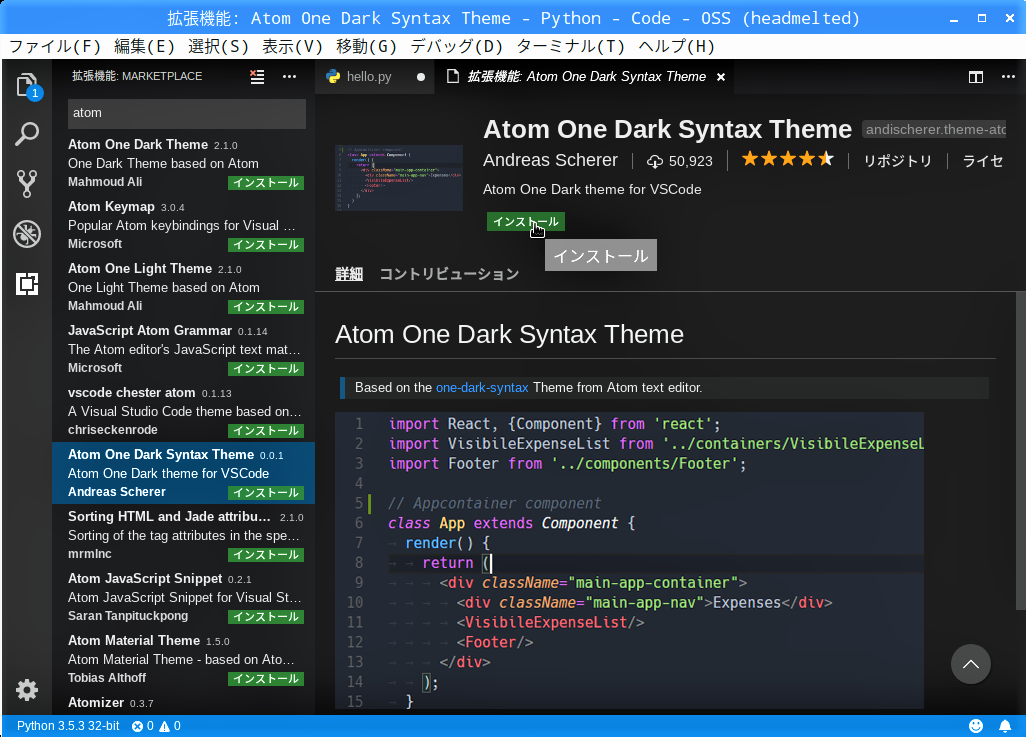
Task: Select Atom Material Theme entry
Action: (183, 659)
